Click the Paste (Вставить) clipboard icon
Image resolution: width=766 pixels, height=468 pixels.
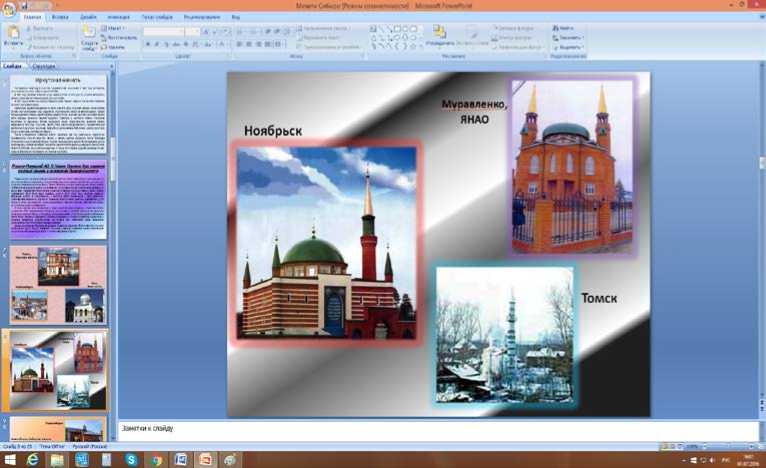(13, 34)
